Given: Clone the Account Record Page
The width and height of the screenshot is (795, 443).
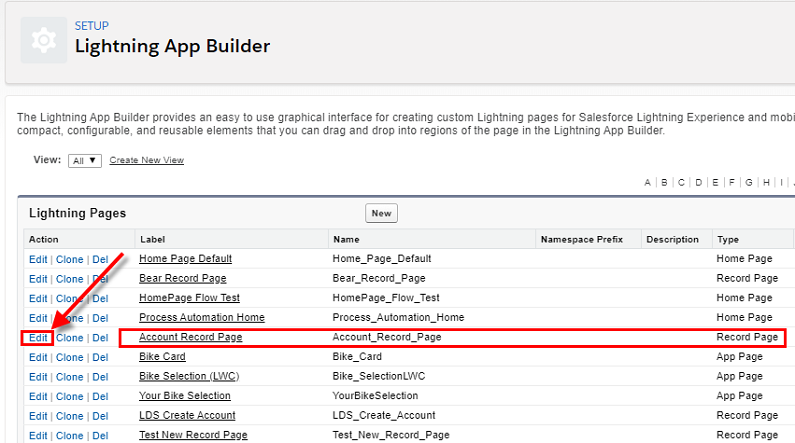Looking at the screenshot, I should (x=69, y=338).
